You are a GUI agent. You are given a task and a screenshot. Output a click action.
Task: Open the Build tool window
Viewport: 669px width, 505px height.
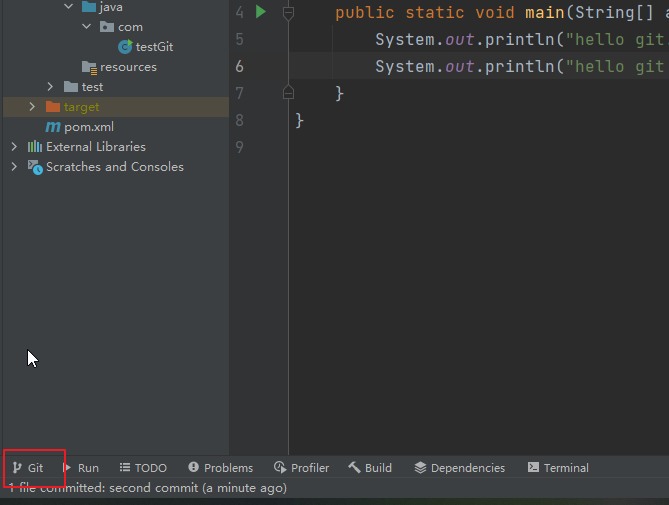pyautogui.click(x=370, y=468)
